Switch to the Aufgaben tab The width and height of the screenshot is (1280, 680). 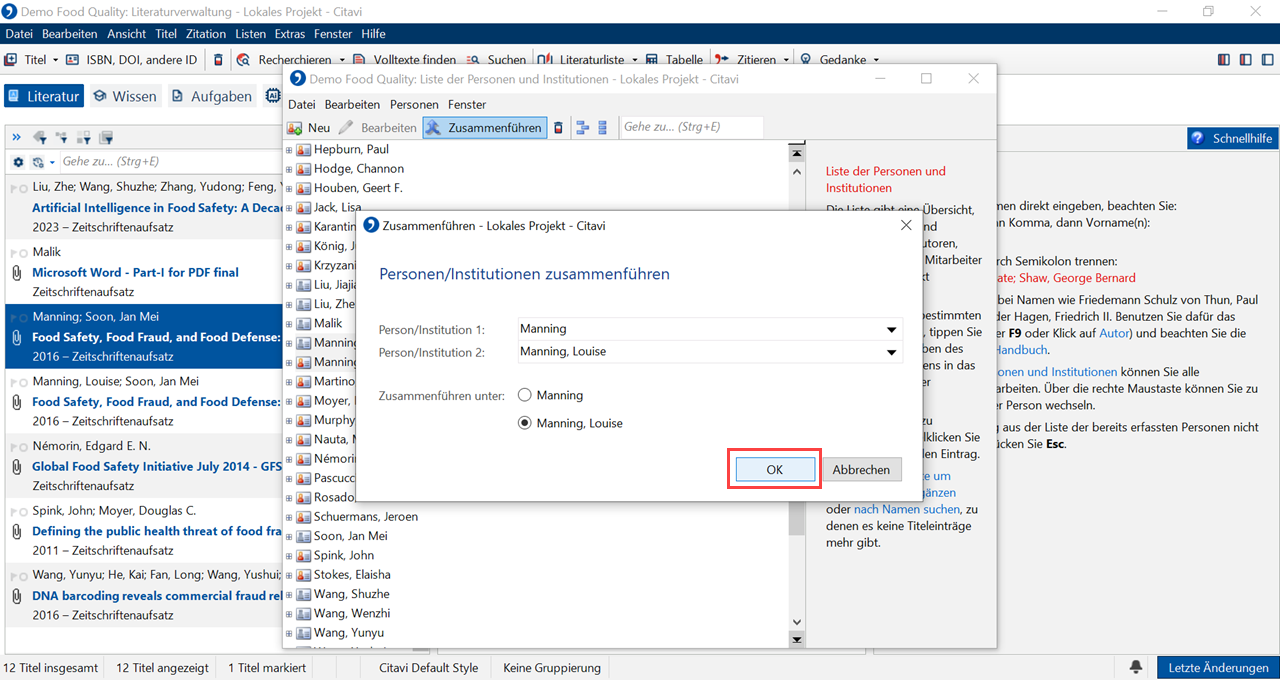[x=212, y=96]
